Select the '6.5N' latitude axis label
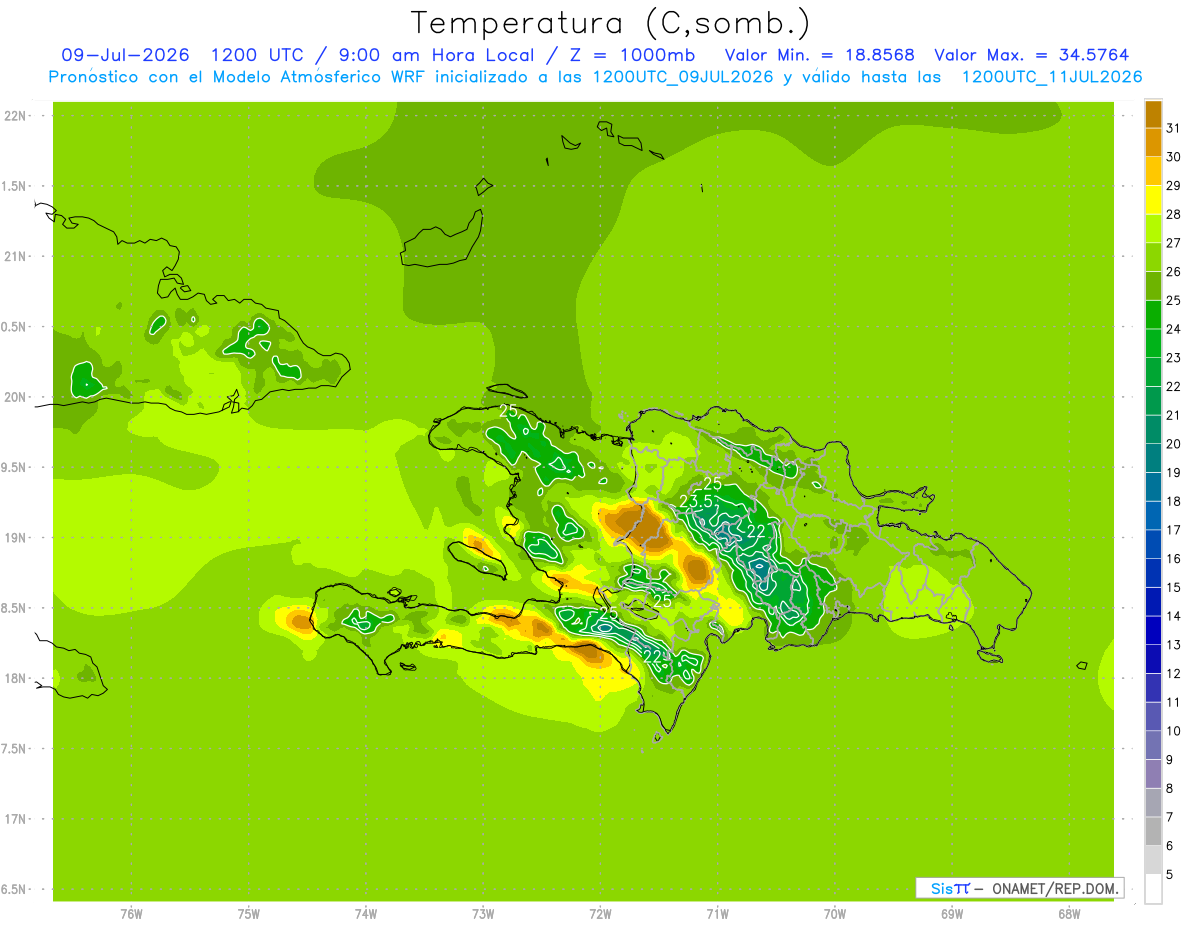 pyautogui.click(x=14, y=889)
